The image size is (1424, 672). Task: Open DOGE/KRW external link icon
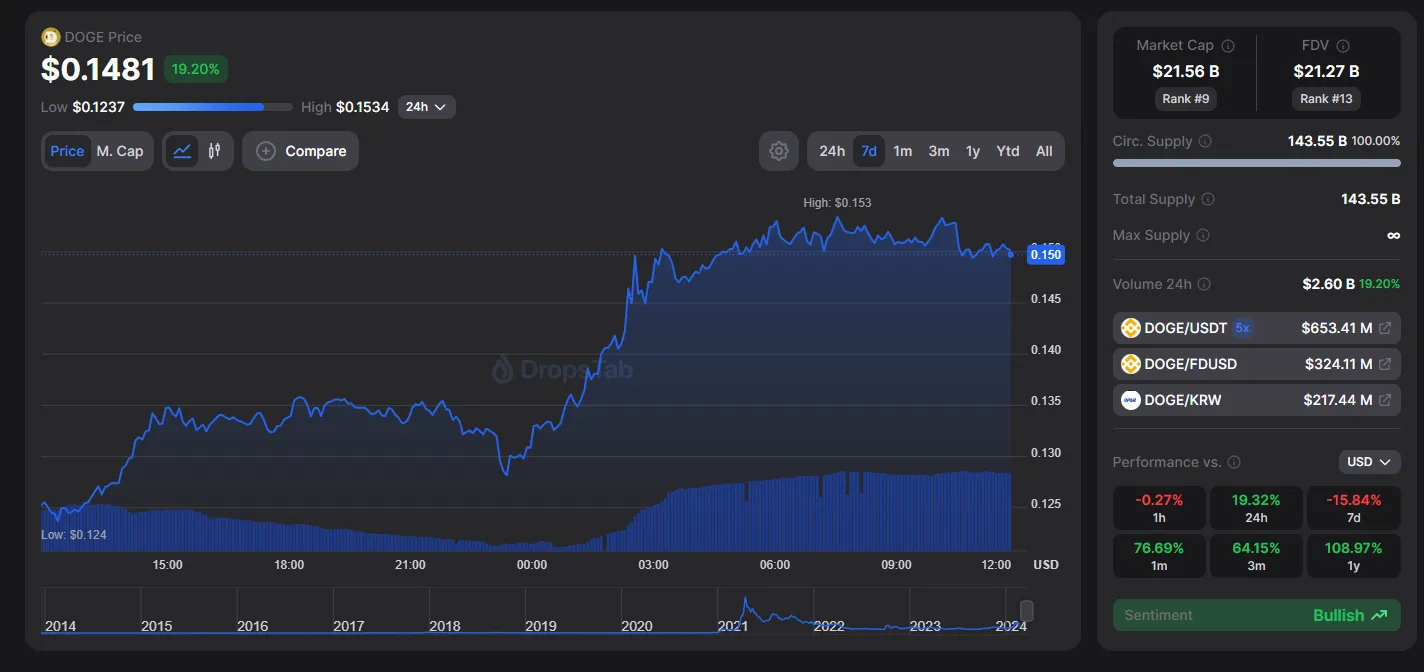click(1384, 400)
